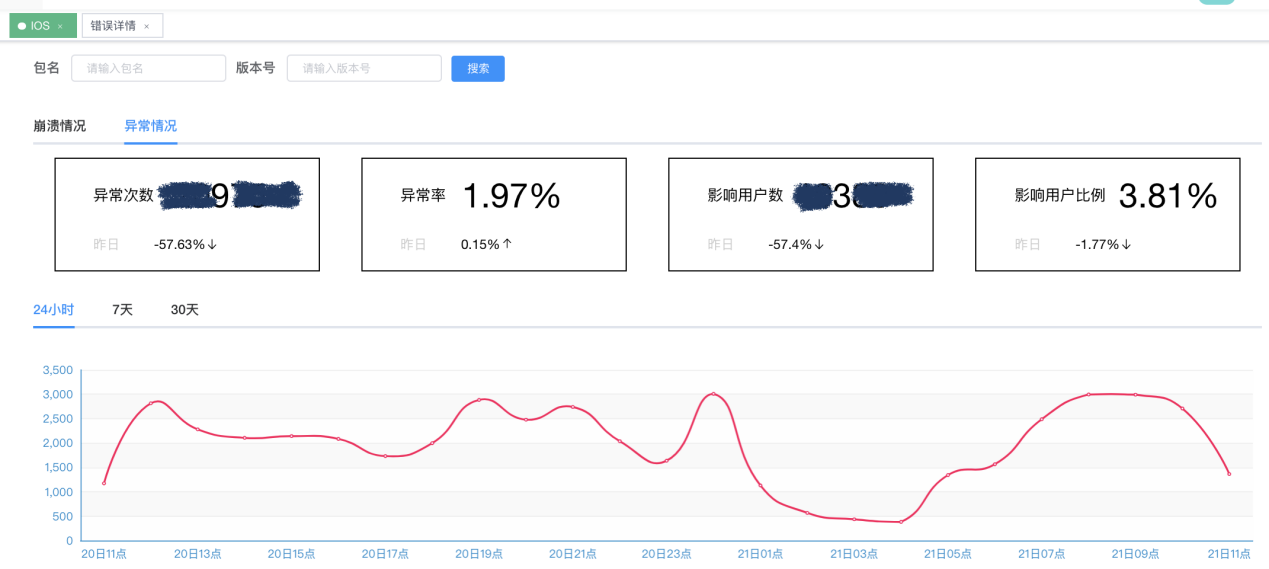Switch to 崩溃情况 tab
1269x569 pixels.
59,126
